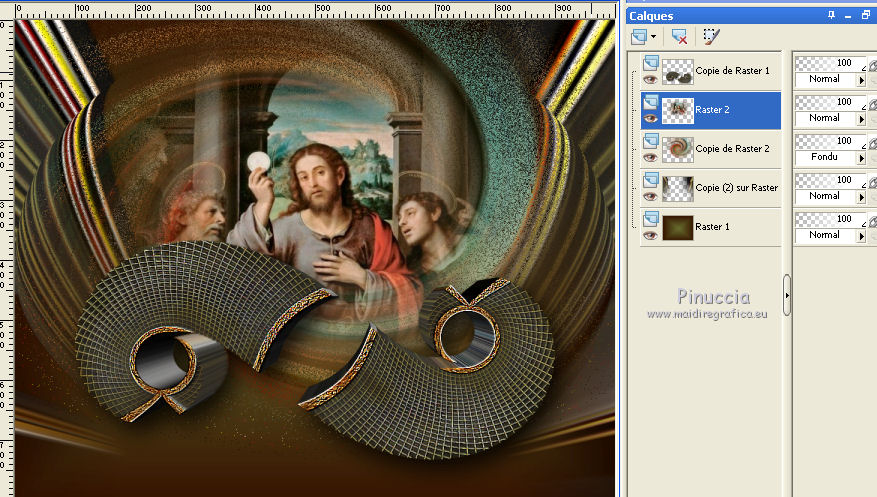Minimize the Calques panel
Viewport: 877px width, 497px height.
[x=848, y=16]
